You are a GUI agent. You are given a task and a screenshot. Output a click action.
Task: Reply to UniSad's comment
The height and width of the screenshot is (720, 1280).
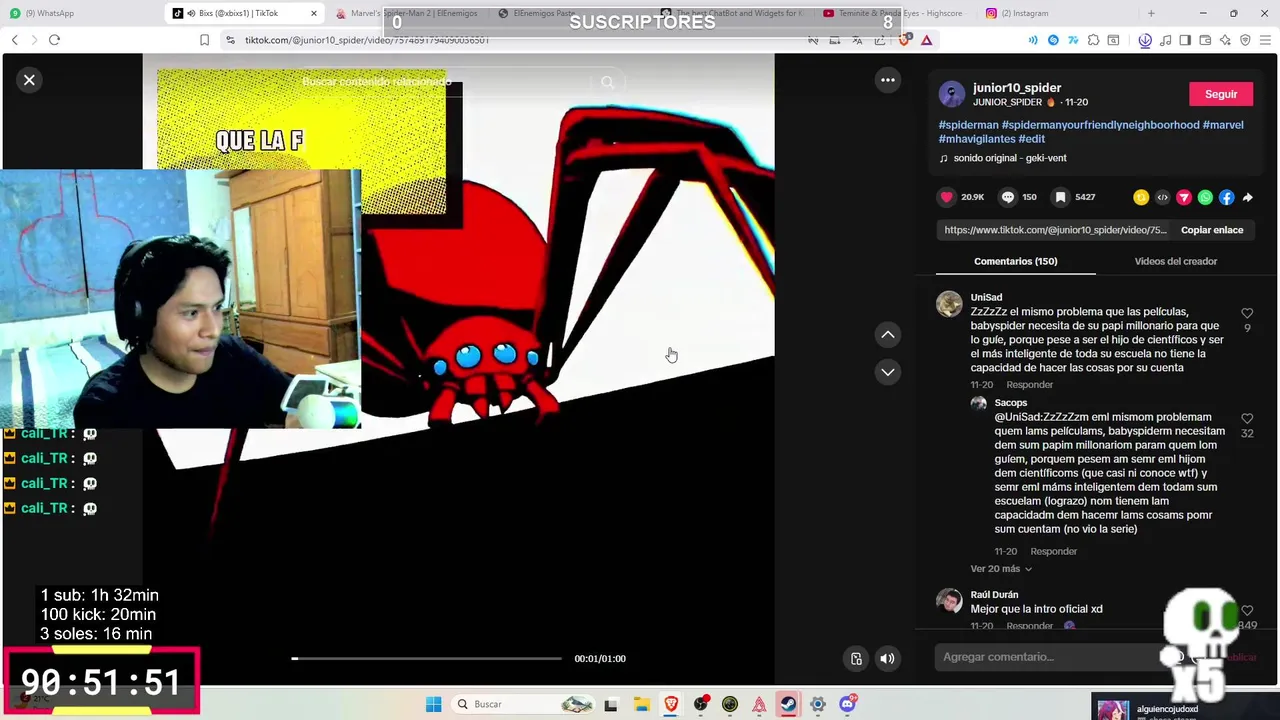pyautogui.click(x=1029, y=385)
